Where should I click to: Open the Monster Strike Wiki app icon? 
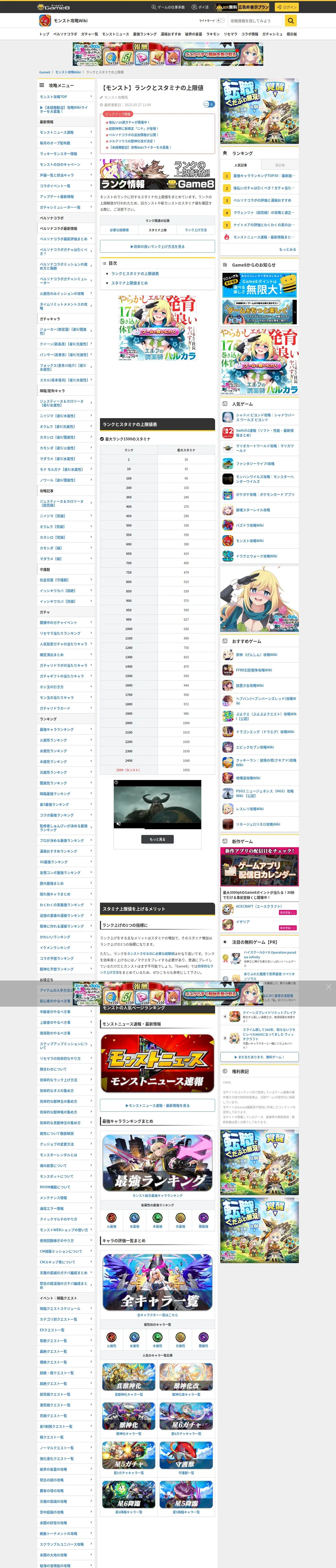click(x=45, y=21)
